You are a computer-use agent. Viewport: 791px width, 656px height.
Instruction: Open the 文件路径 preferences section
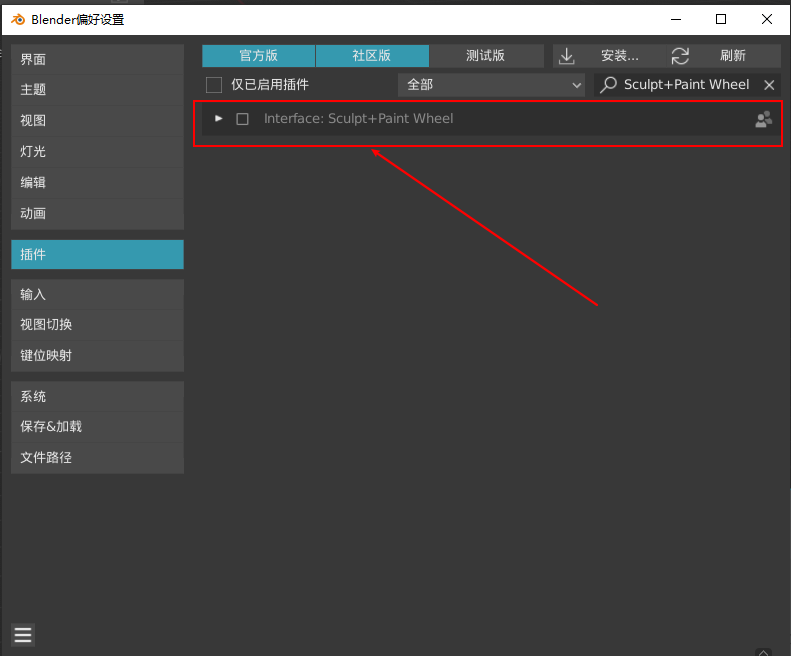click(97, 458)
